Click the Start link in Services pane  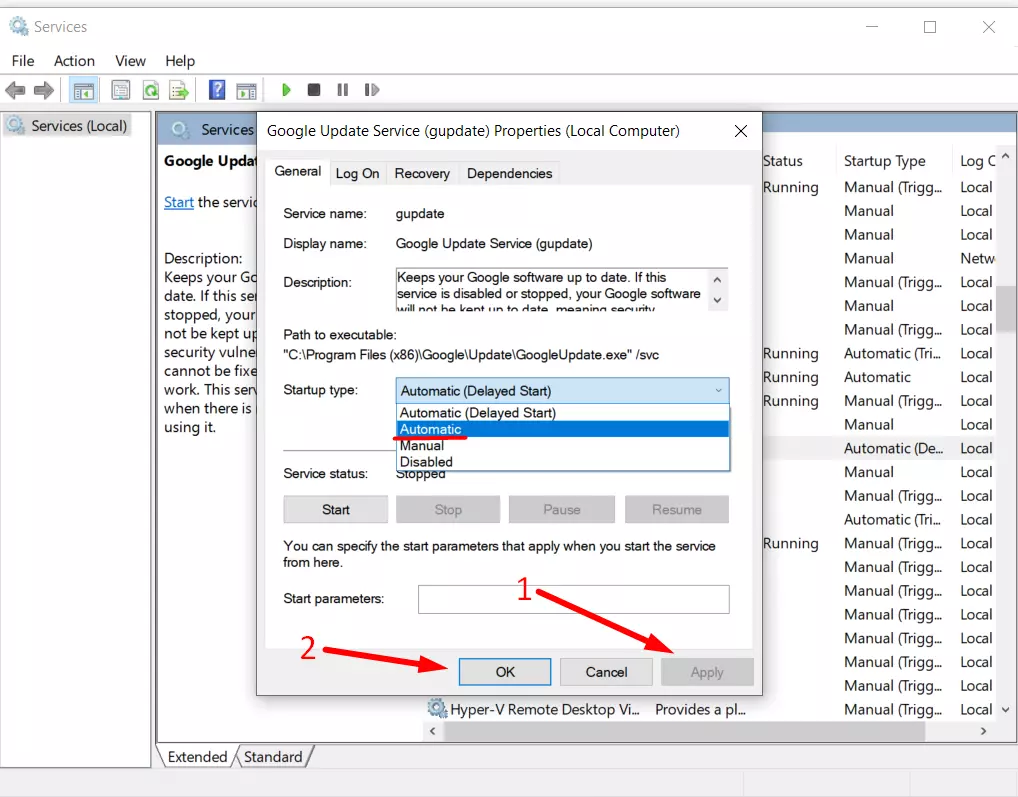pos(179,202)
